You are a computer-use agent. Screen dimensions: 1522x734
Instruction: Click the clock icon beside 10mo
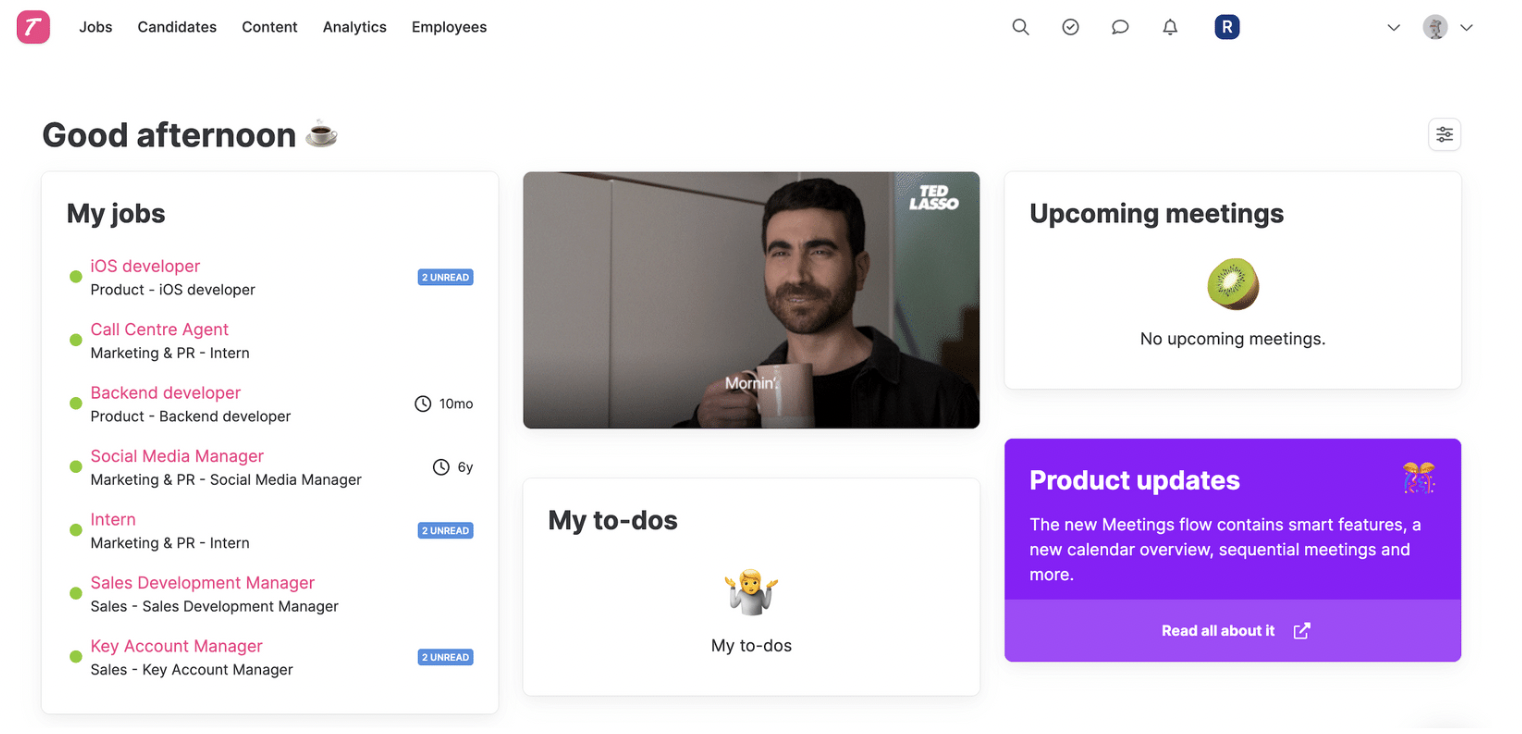tap(423, 404)
